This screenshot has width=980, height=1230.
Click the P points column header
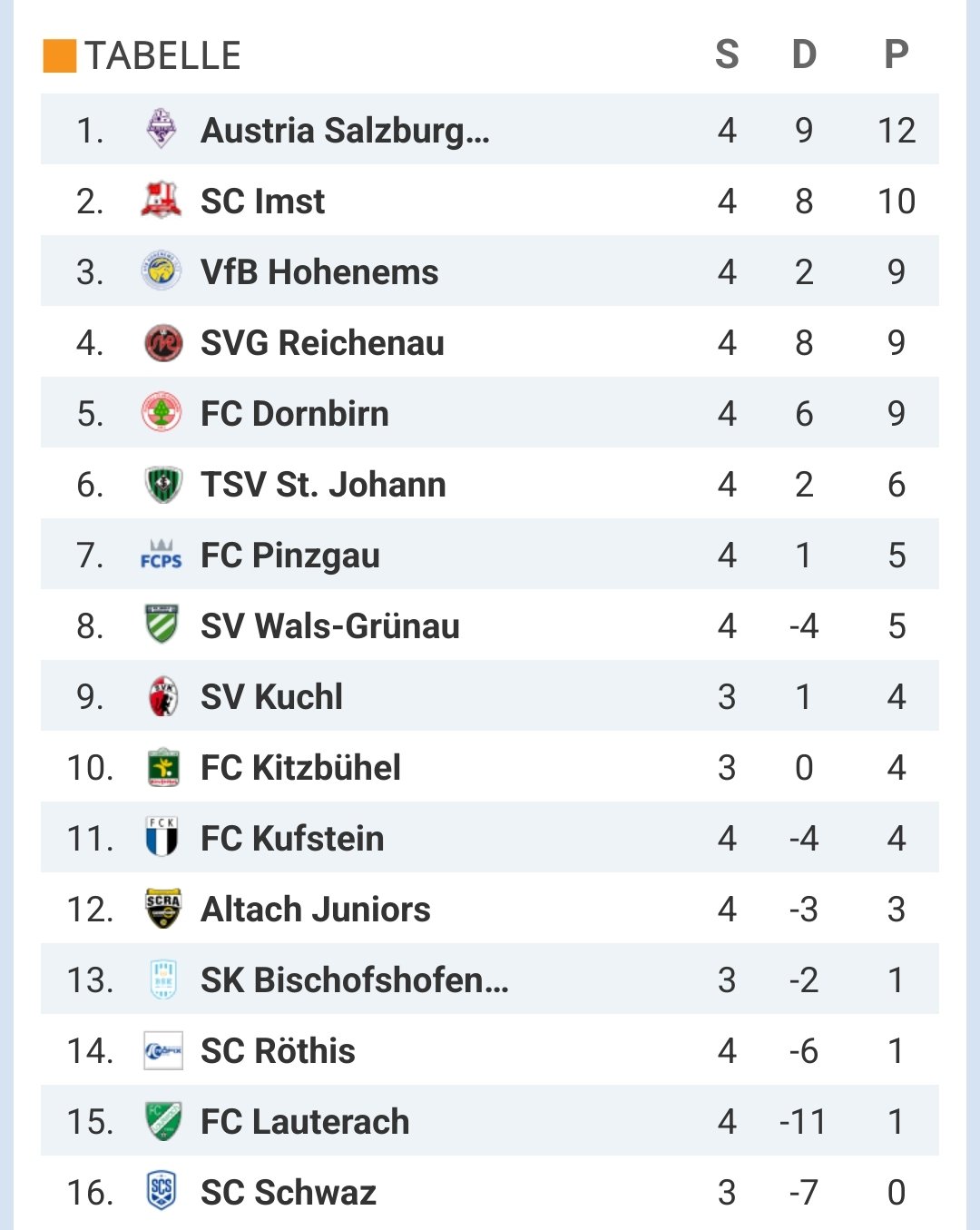coord(897,55)
